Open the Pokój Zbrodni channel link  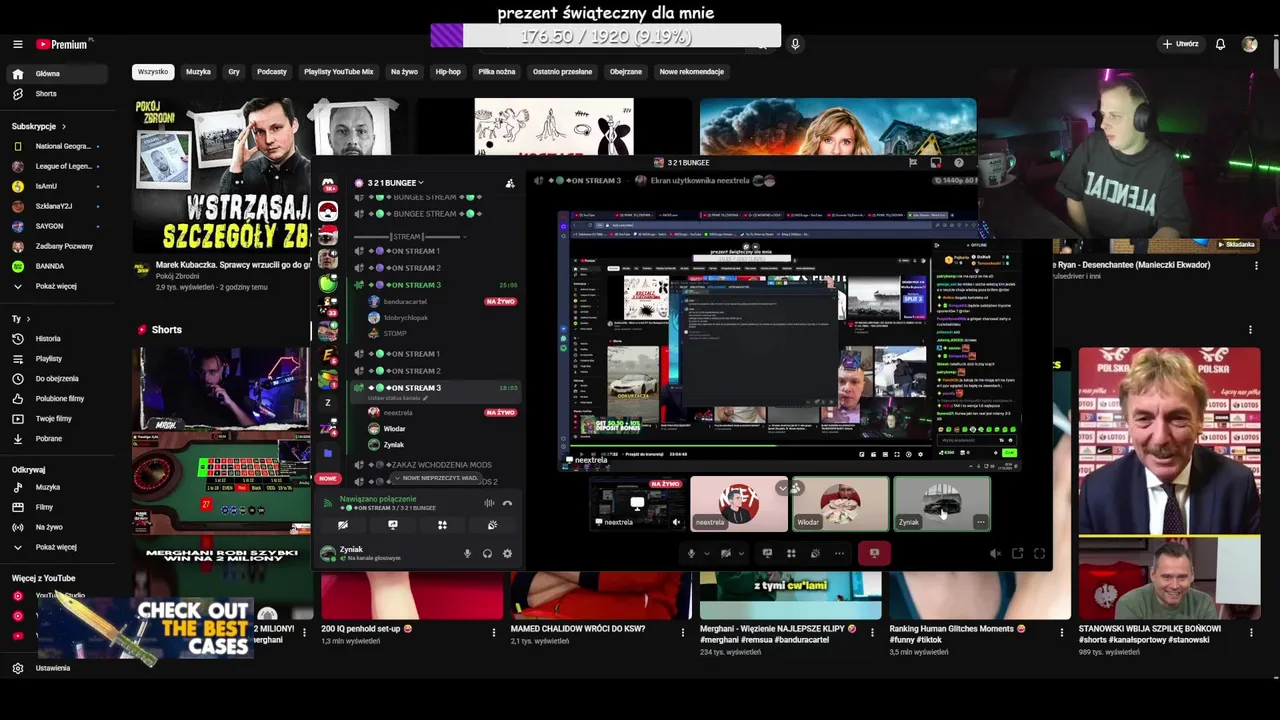pos(176,276)
